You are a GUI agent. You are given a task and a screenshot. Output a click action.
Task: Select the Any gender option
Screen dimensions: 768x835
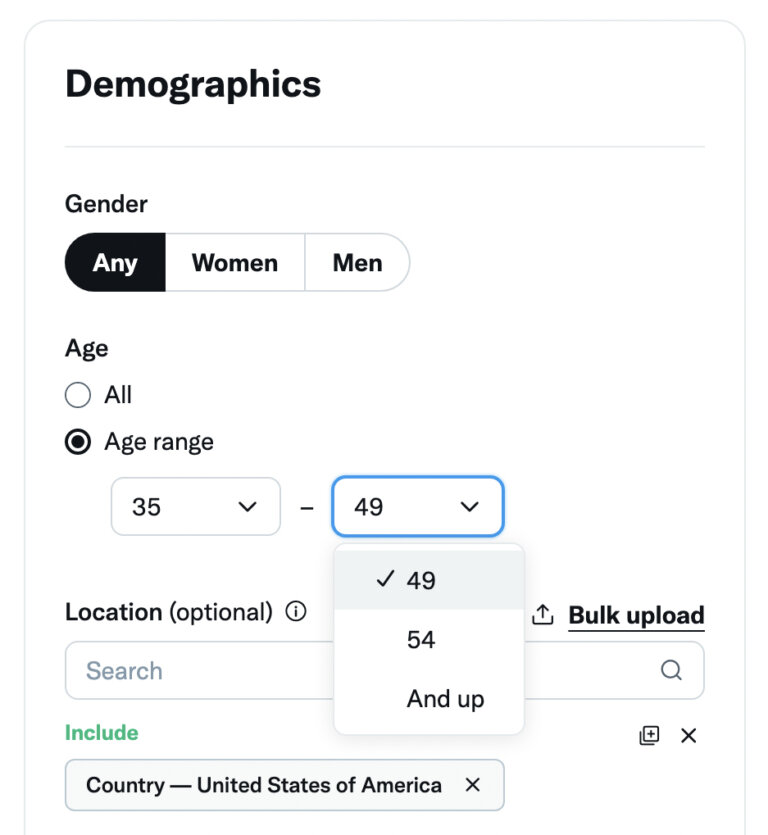[x=115, y=263]
